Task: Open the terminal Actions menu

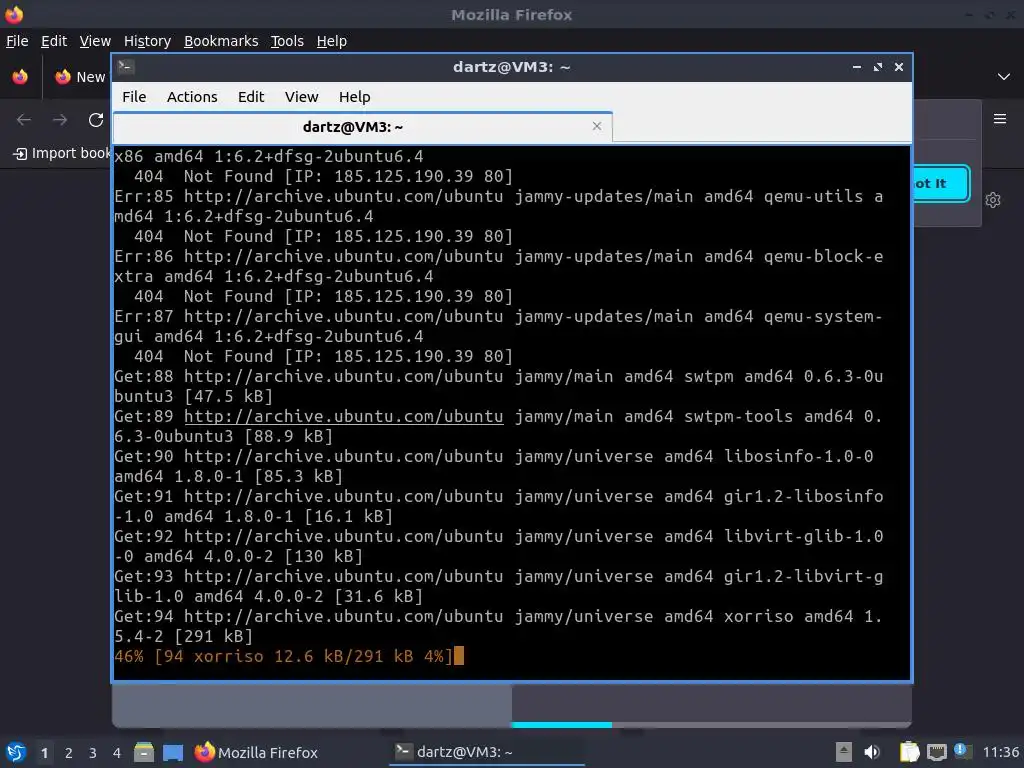Action: pos(192,97)
